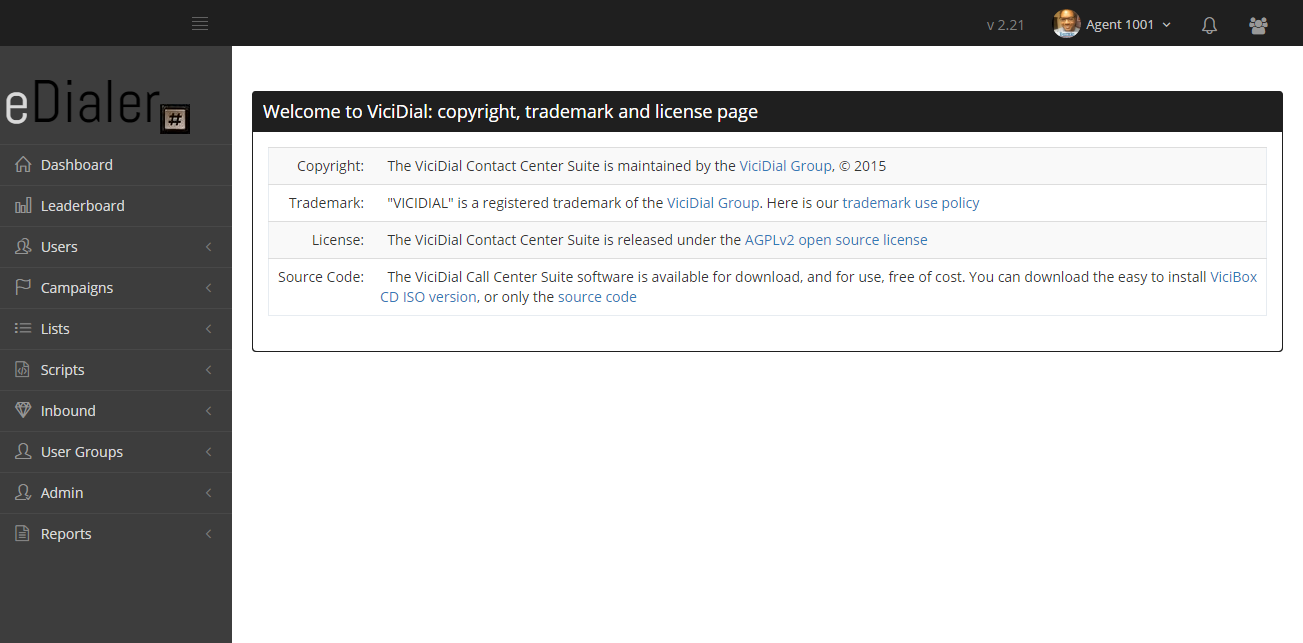Screen dimensions: 1303x643
Task: Expand the Lists submenu chevron
Action: tap(209, 329)
